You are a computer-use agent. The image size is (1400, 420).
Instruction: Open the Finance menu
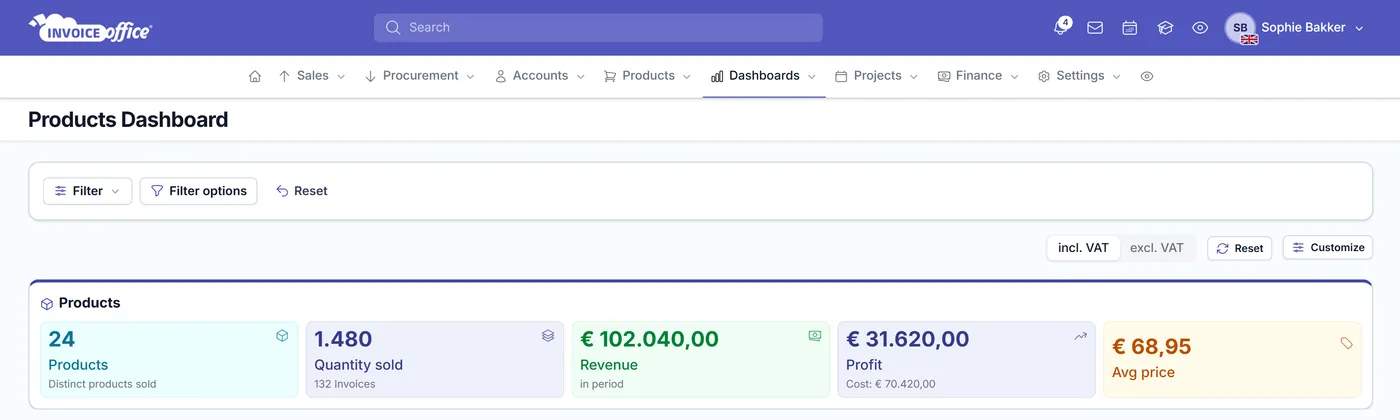(978, 76)
